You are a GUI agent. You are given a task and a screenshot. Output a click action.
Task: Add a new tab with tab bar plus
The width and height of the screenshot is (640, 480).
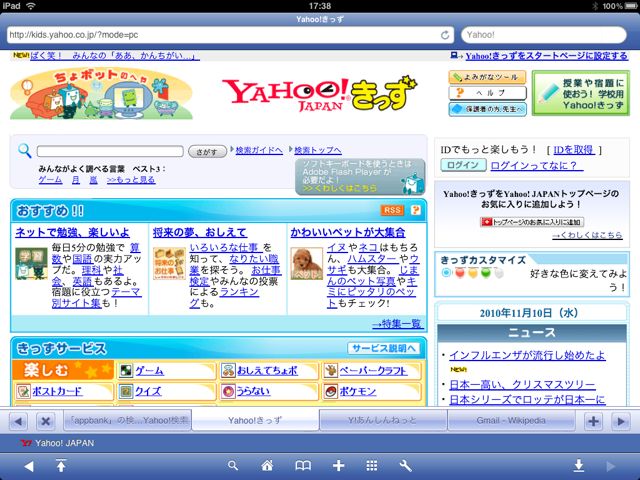[x=593, y=421]
